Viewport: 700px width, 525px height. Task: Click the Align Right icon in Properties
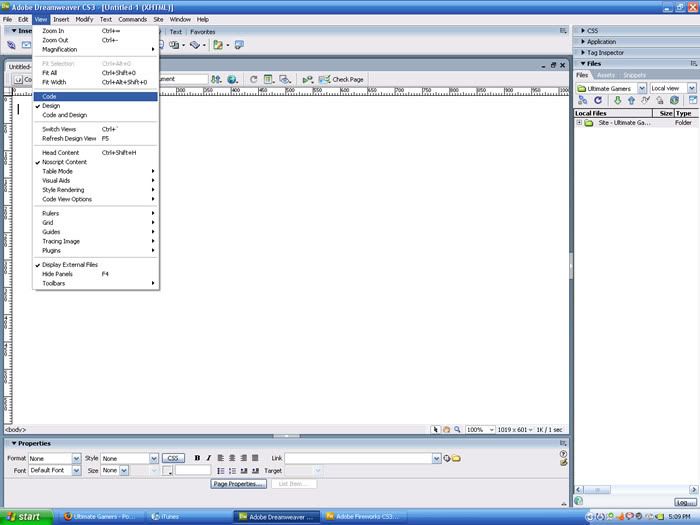(x=244, y=458)
